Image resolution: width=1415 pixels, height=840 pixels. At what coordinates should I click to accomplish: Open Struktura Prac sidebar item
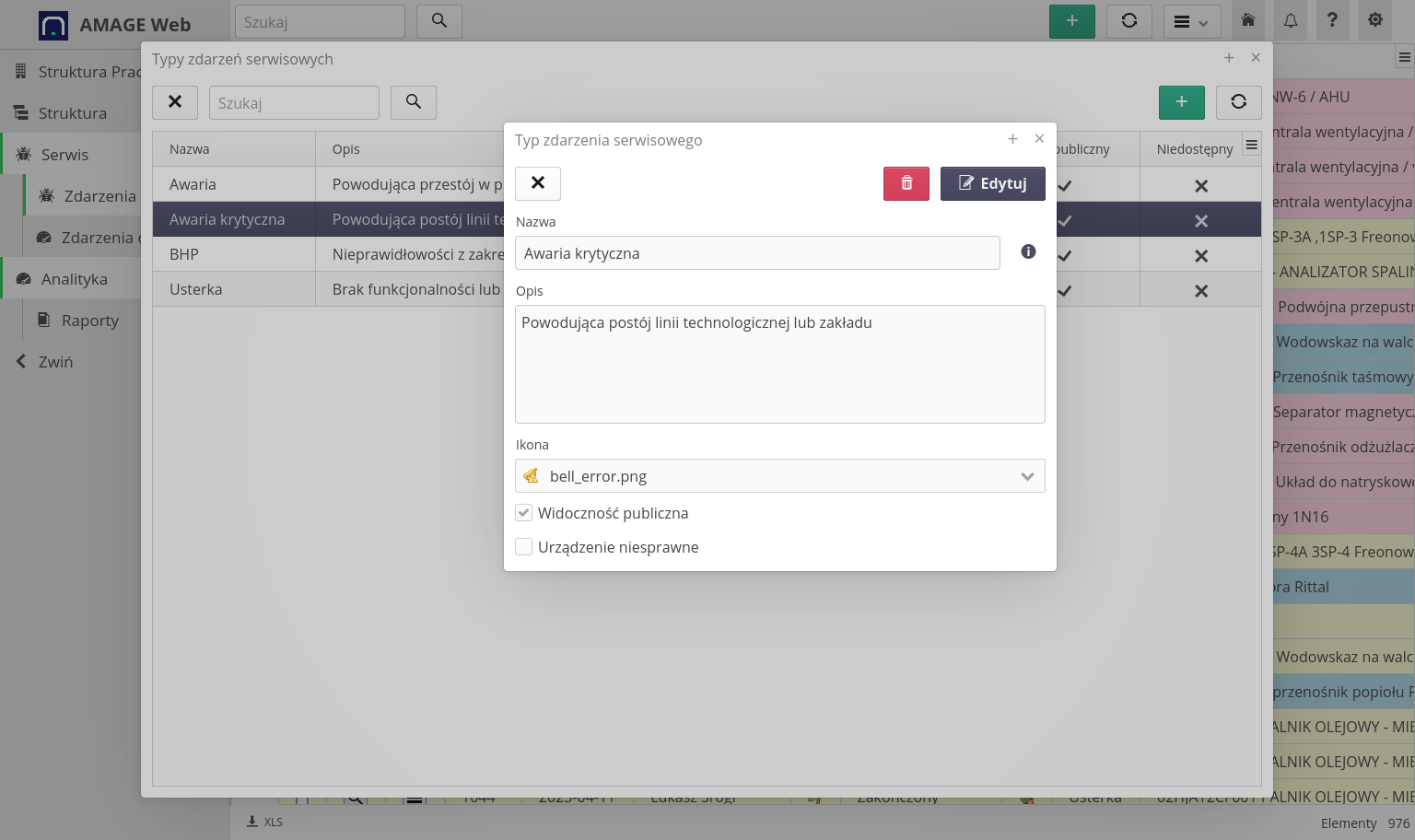pyautogui.click(x=72, y=71)
